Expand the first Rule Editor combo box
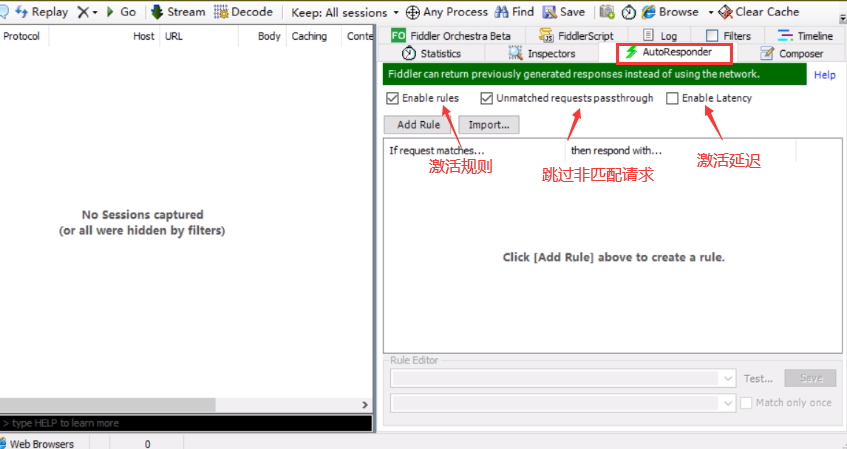The width and height of the screenshot is (847, 449). [728, 378]
